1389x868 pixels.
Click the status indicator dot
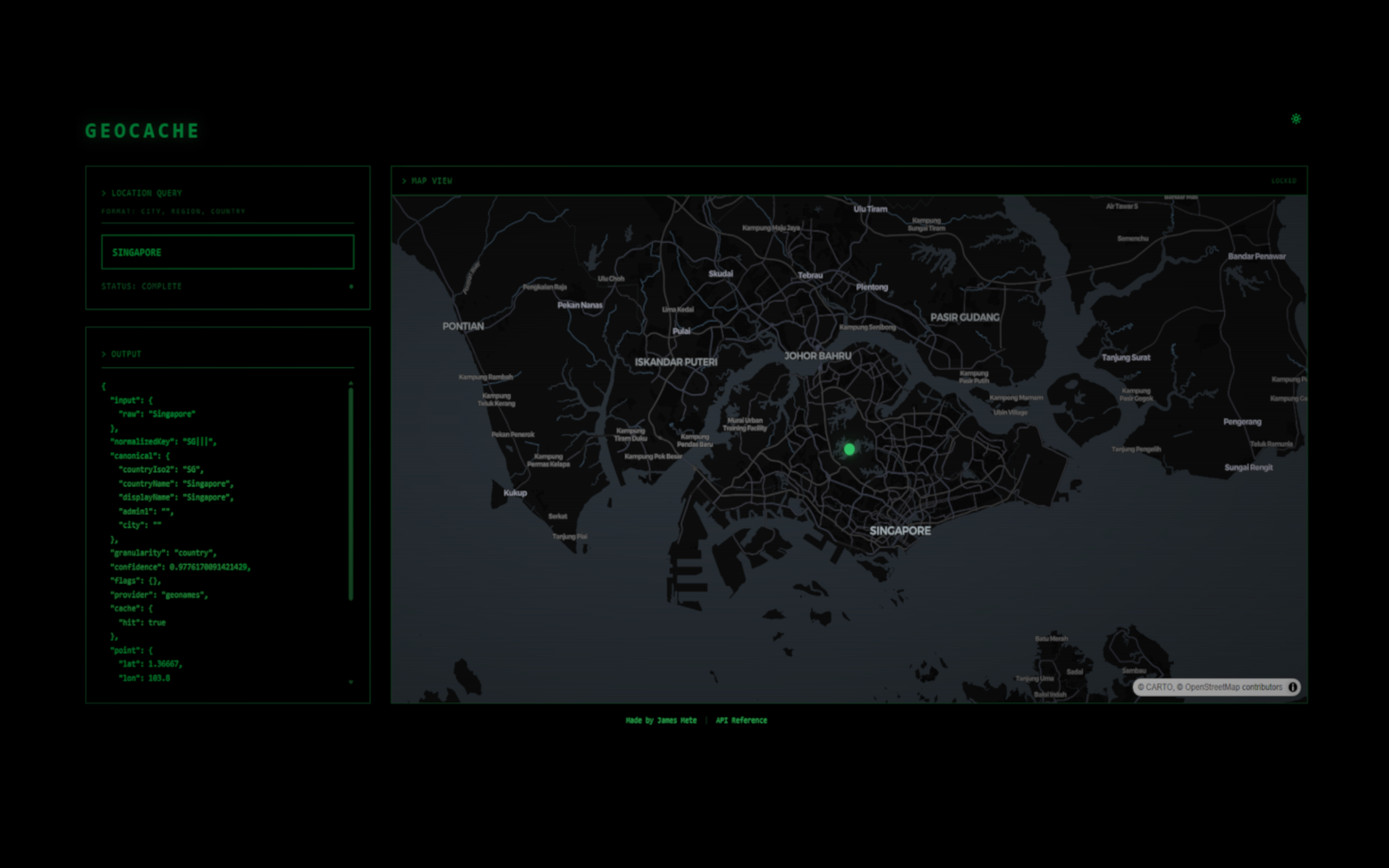point(351,286)
